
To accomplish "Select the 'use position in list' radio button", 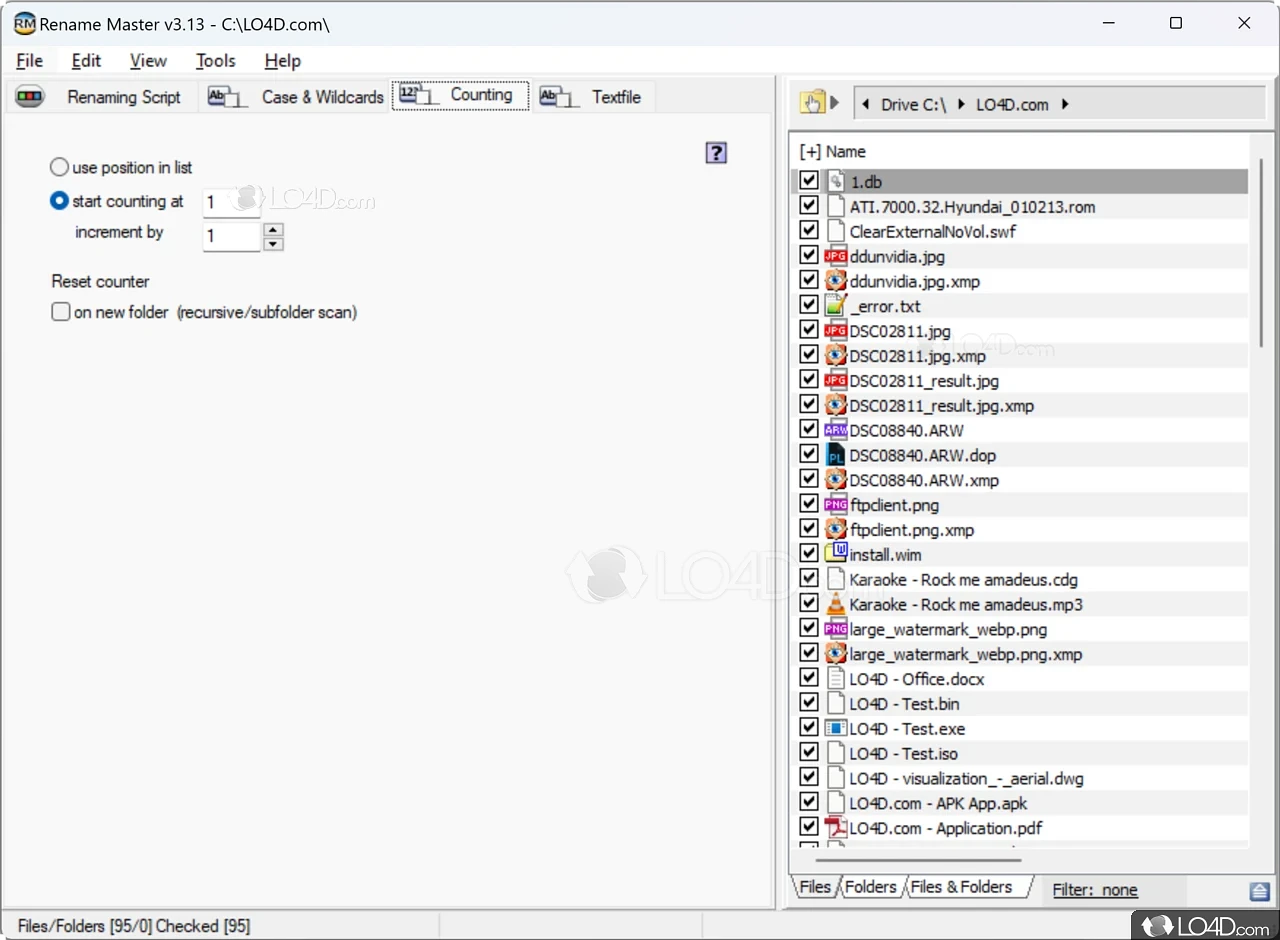I will tap(60, 168).
